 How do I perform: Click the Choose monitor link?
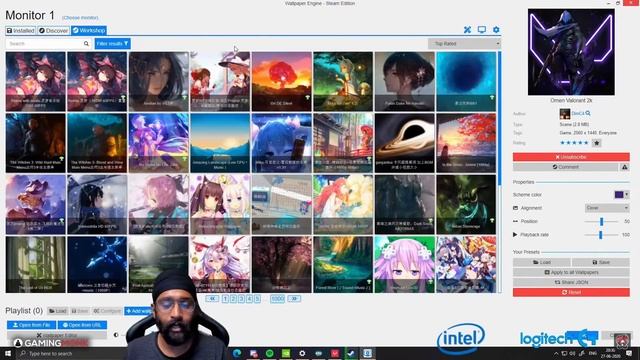point(80,18)
